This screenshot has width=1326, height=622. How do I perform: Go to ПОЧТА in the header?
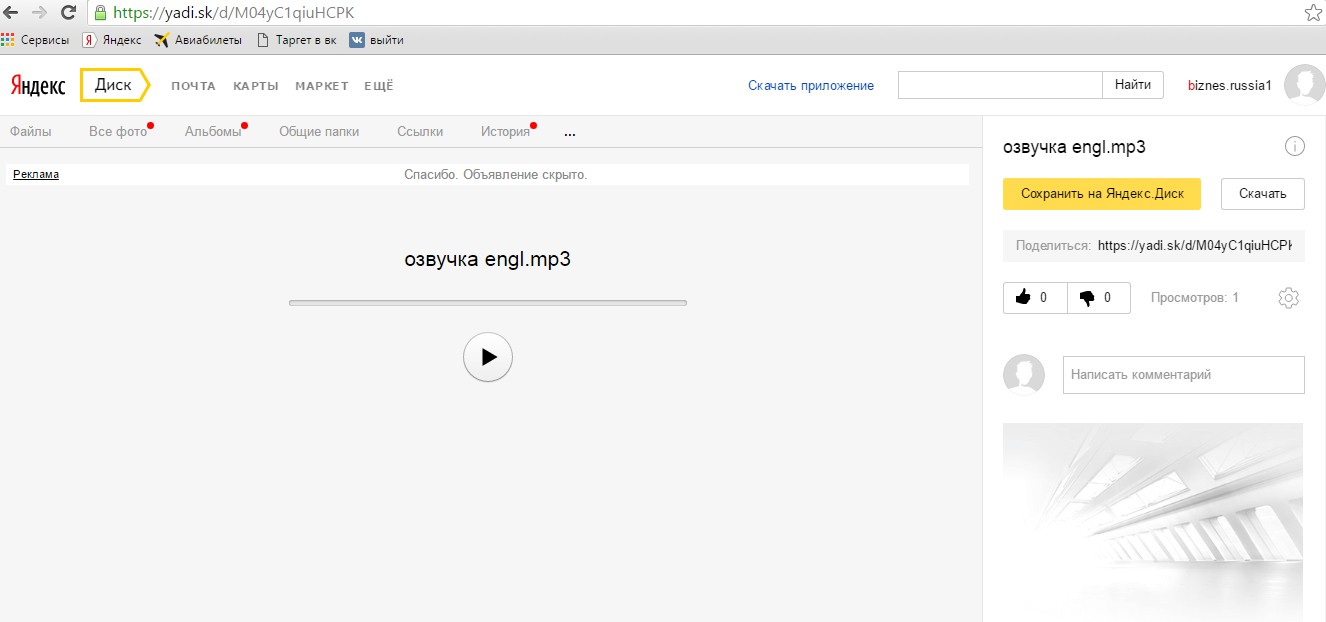[193, 86]
